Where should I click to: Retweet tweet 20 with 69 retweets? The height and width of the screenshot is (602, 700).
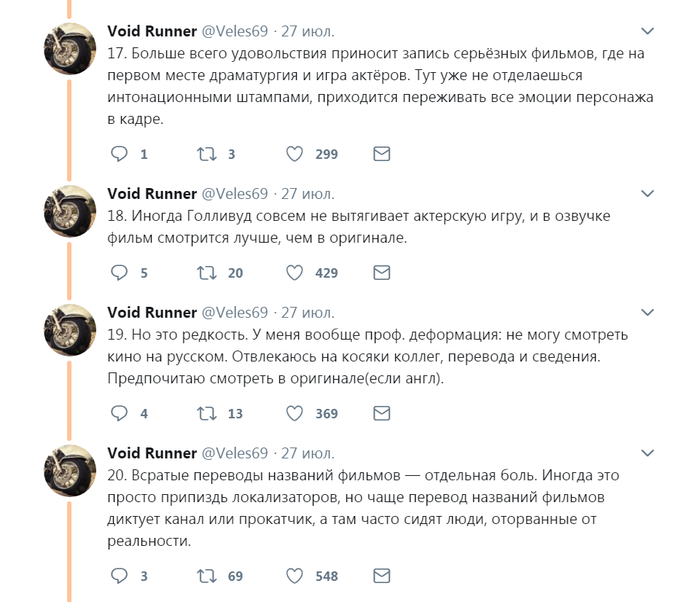pos(207,576)
